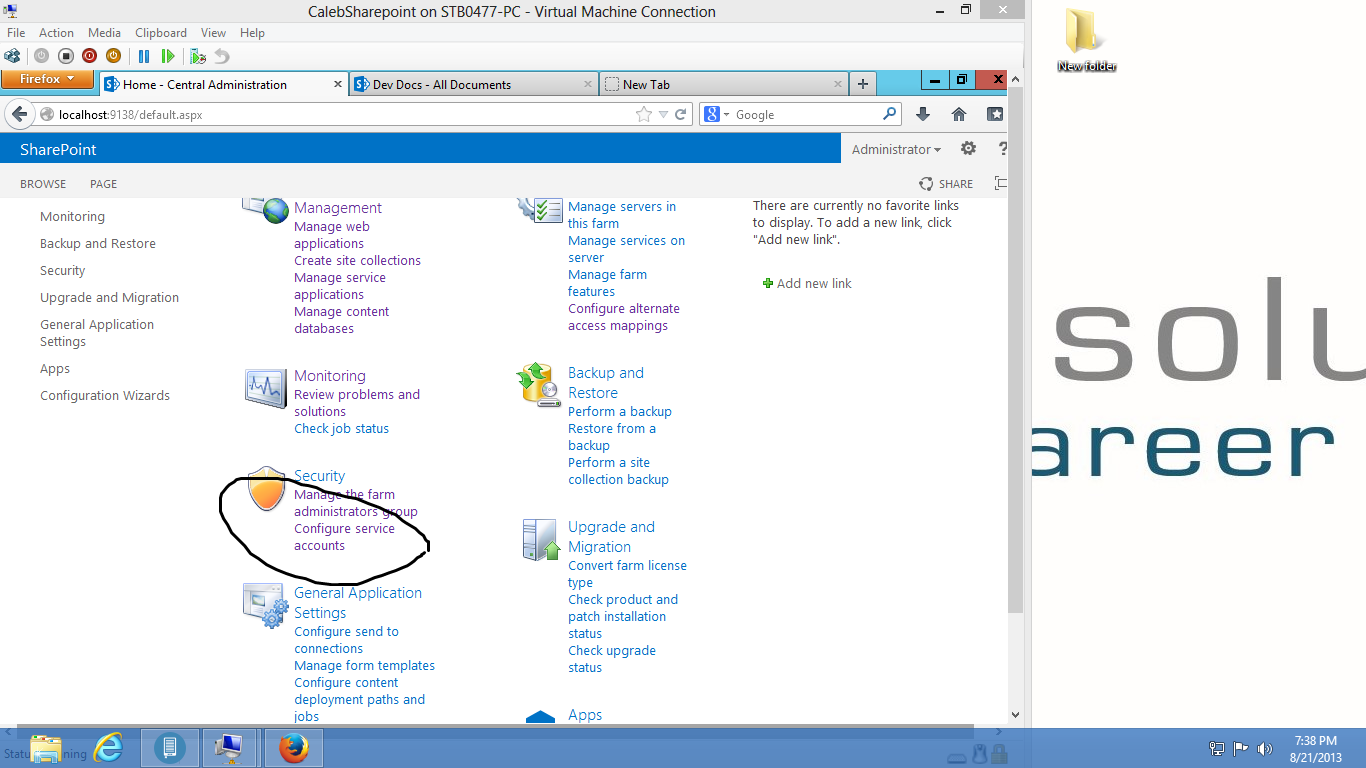1366x768 pixels.
Task: Expand the Administrator account menu
Action: click(x=896, y=149)
